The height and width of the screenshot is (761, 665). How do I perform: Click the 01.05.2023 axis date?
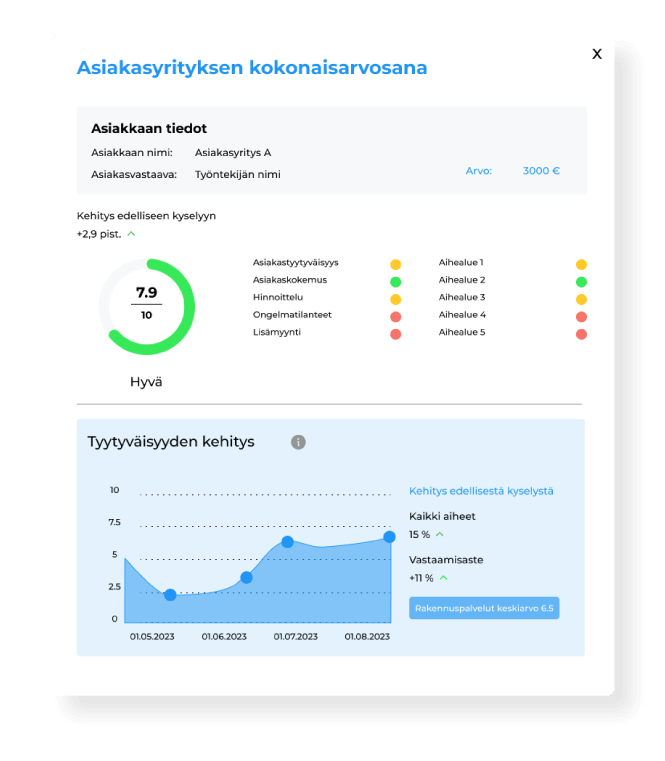point(152,637)
